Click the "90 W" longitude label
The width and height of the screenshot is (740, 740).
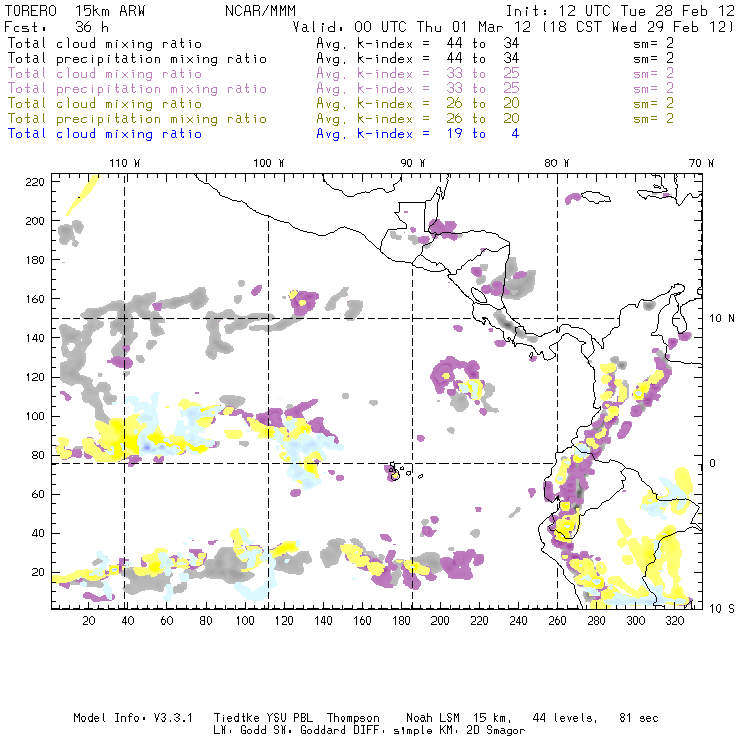click(x=413, y=163)
